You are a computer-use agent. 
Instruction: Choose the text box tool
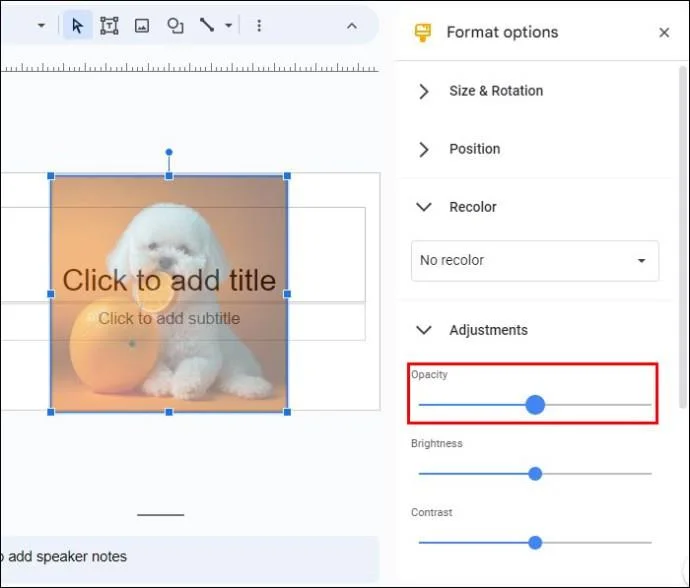tap(109, 26)
